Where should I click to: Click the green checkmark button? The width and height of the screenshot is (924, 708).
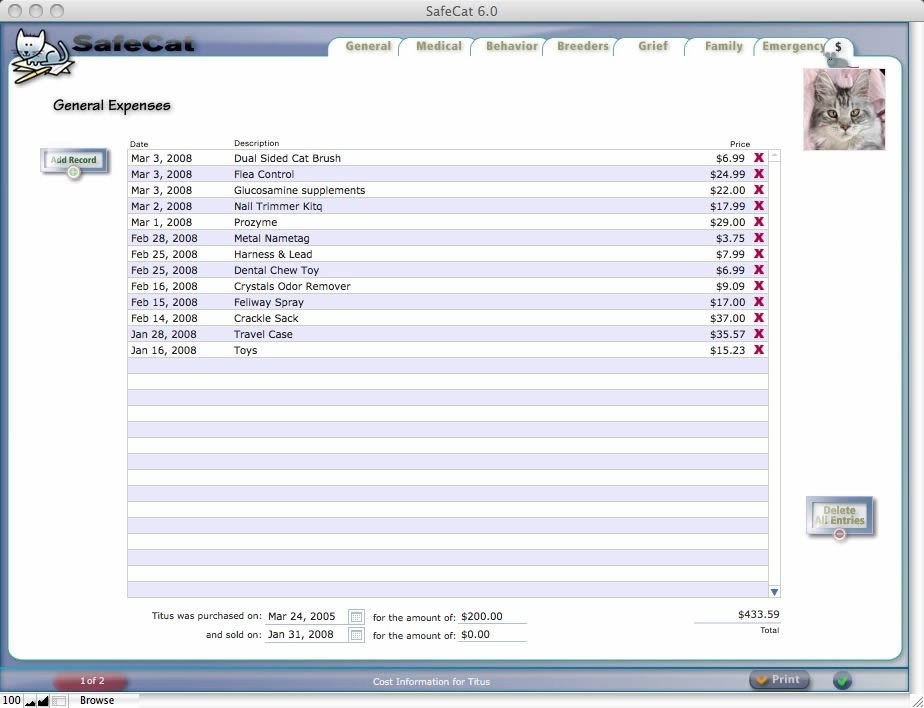point(843,681)
